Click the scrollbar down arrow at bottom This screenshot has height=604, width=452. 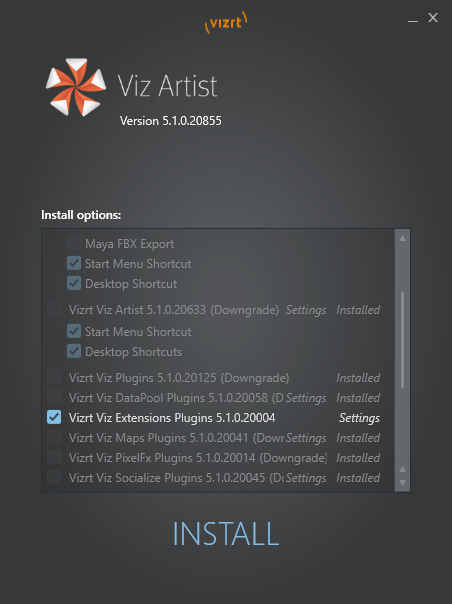coord(402,483)
